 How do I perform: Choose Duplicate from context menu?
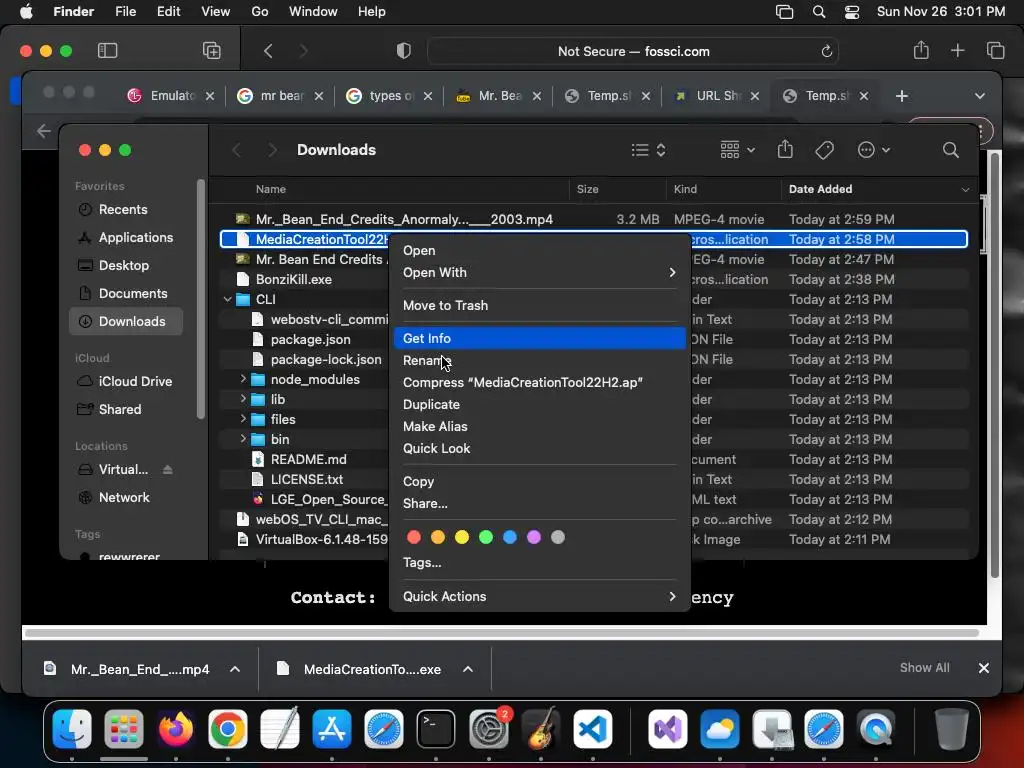[x=539, y=404]
